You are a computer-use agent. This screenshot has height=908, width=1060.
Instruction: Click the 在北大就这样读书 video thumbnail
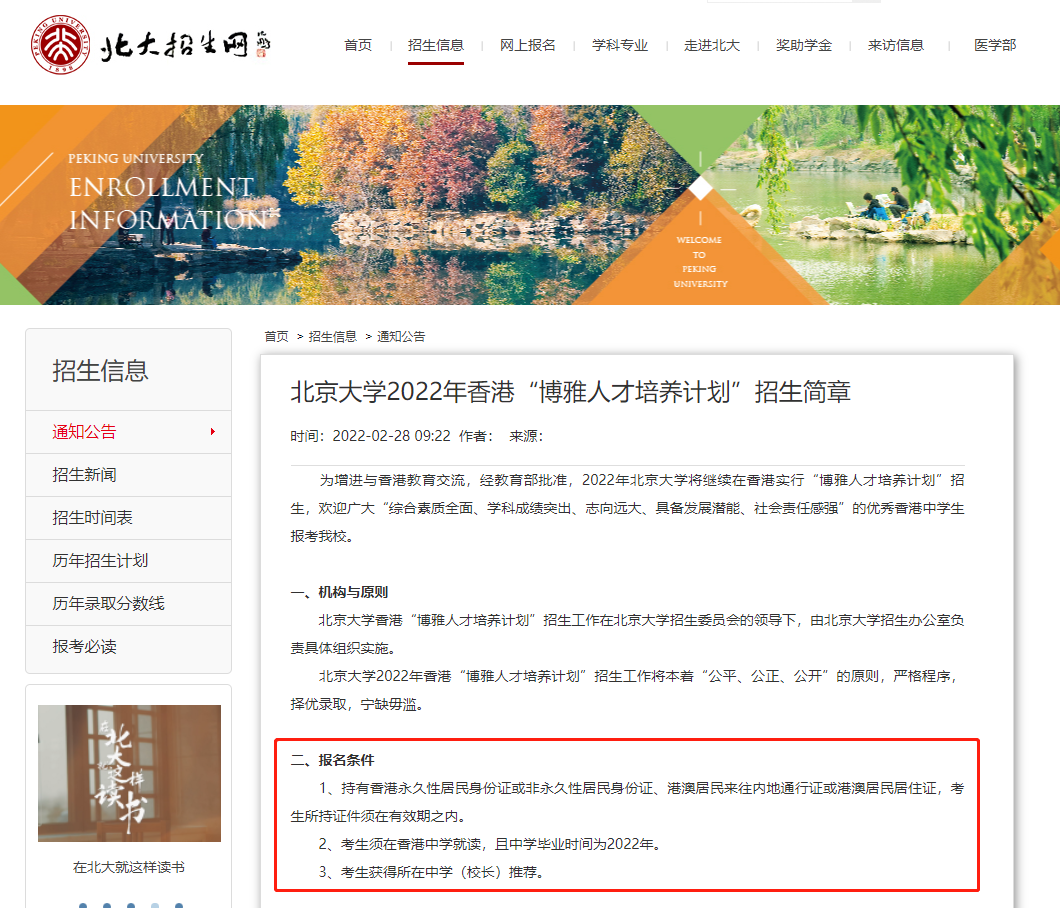tap(128, 773)
